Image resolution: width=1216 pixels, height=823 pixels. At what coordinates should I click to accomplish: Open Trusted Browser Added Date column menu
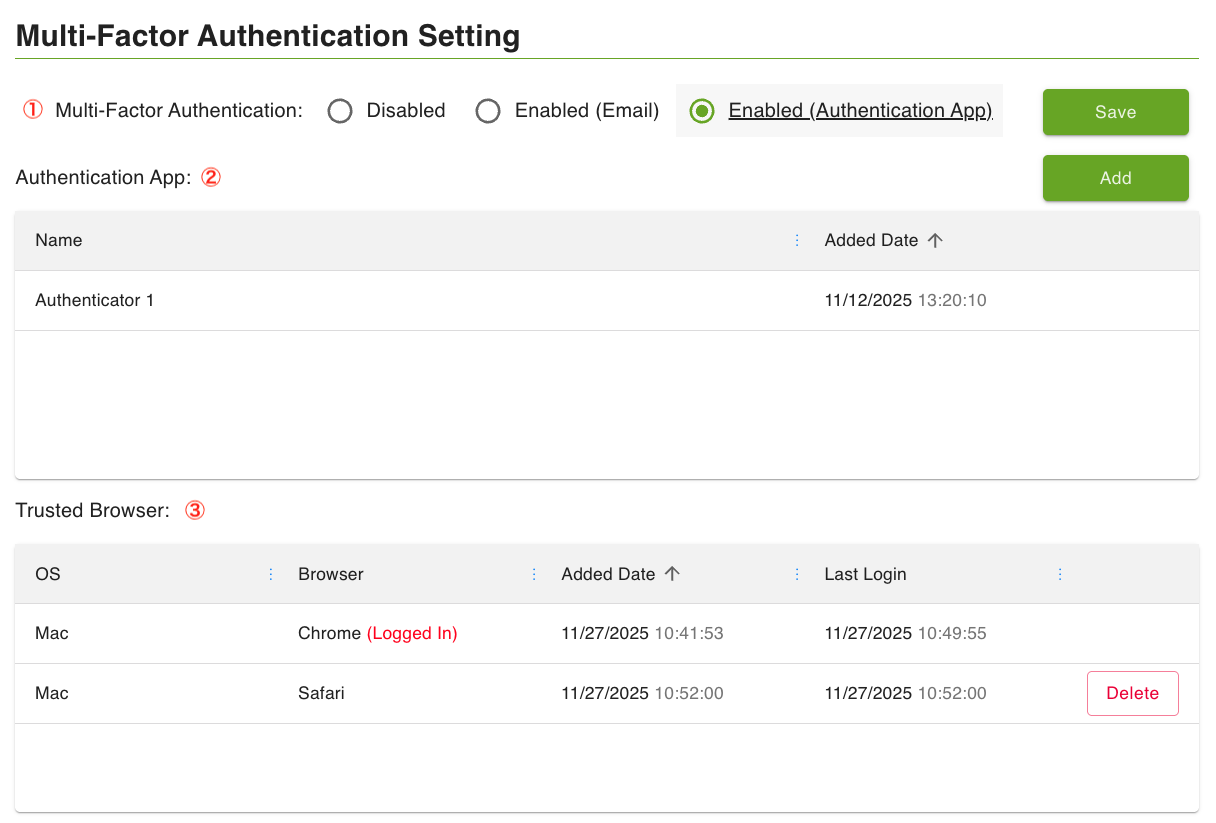click(797, 574)
